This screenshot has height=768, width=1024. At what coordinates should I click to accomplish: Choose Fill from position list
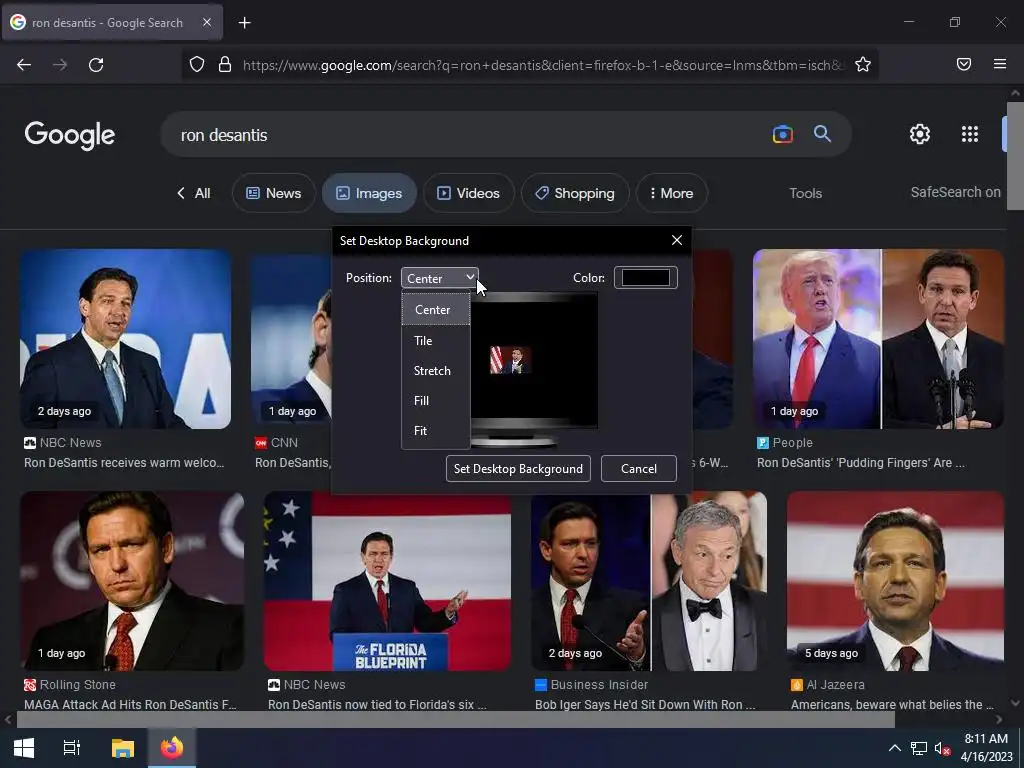(x=436, y=400)
